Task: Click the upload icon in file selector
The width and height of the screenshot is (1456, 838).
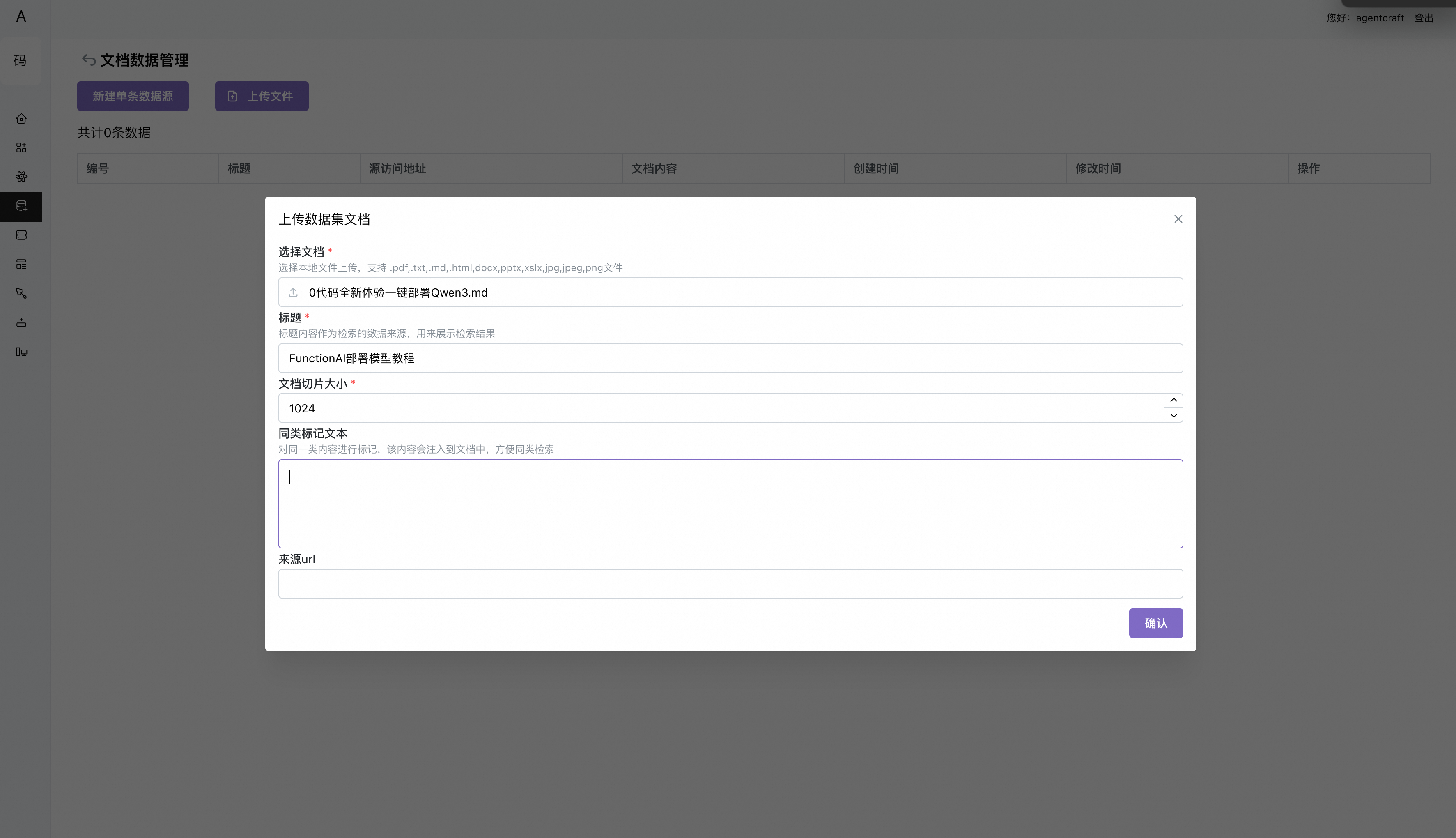Action: point(294,292)
